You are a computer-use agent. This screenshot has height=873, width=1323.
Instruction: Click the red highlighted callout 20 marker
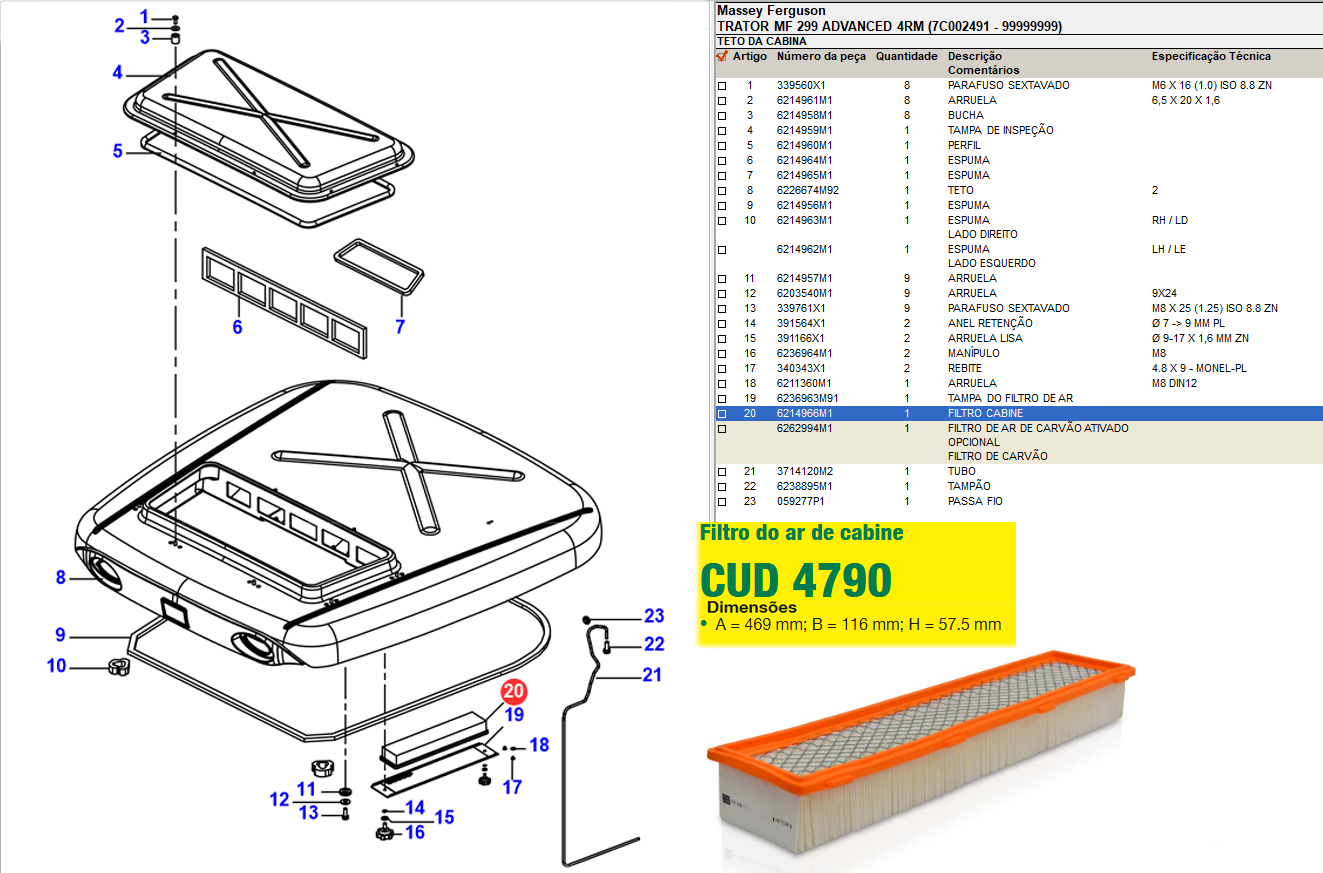point(513,692)
